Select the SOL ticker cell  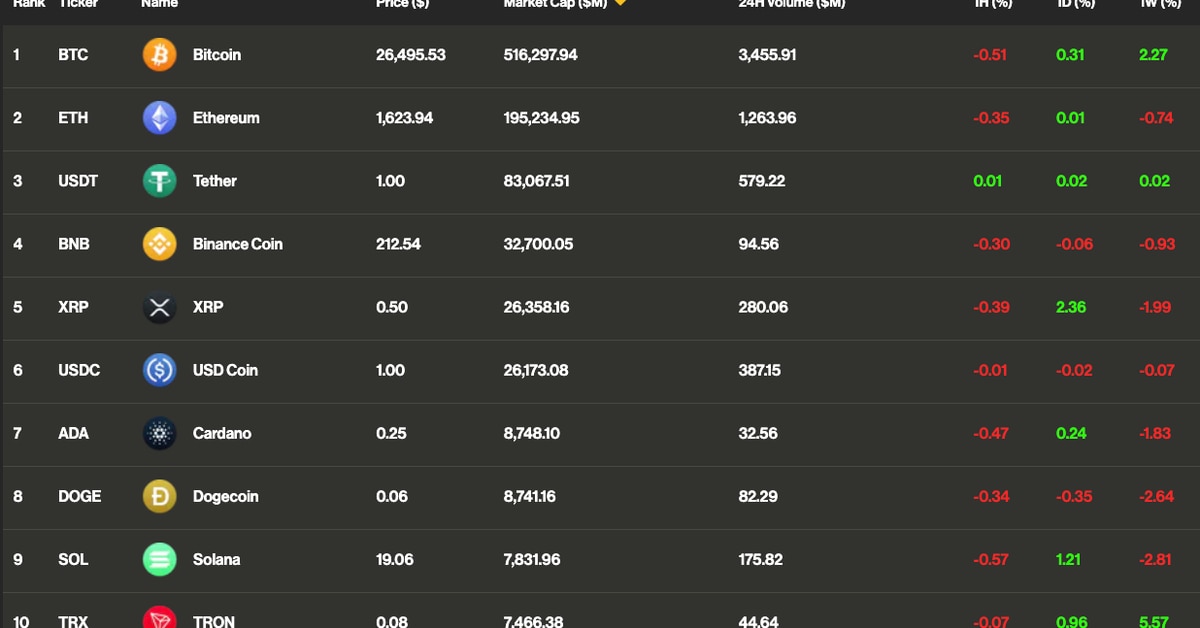click(73, 559)
